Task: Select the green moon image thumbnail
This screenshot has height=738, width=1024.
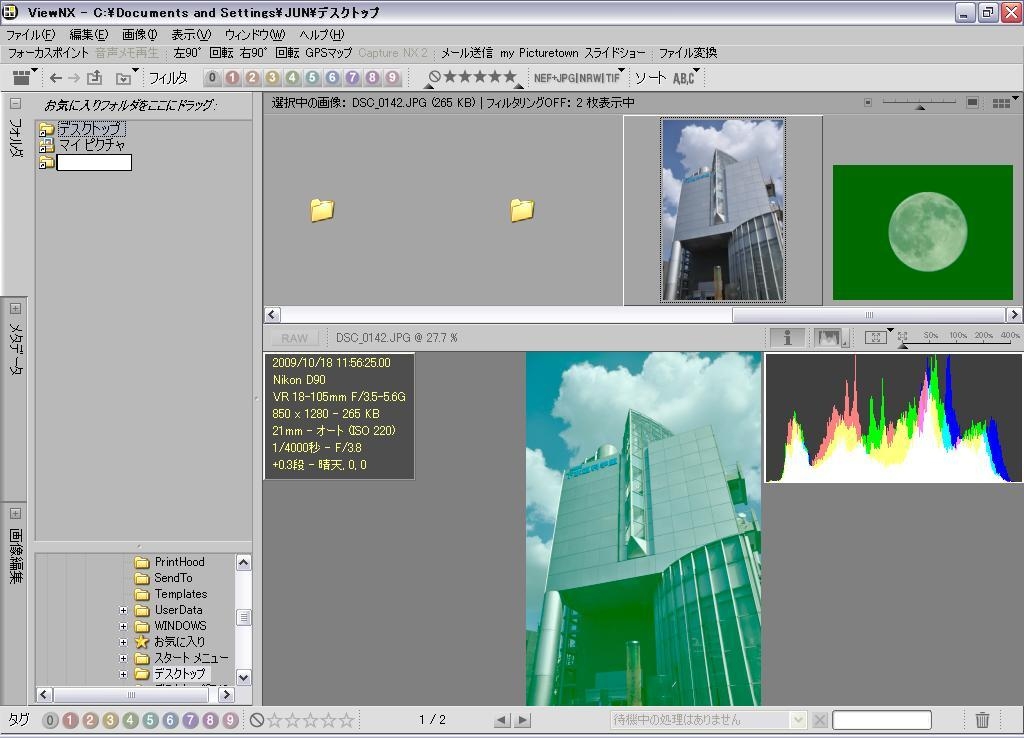Action: coord(922,232)
